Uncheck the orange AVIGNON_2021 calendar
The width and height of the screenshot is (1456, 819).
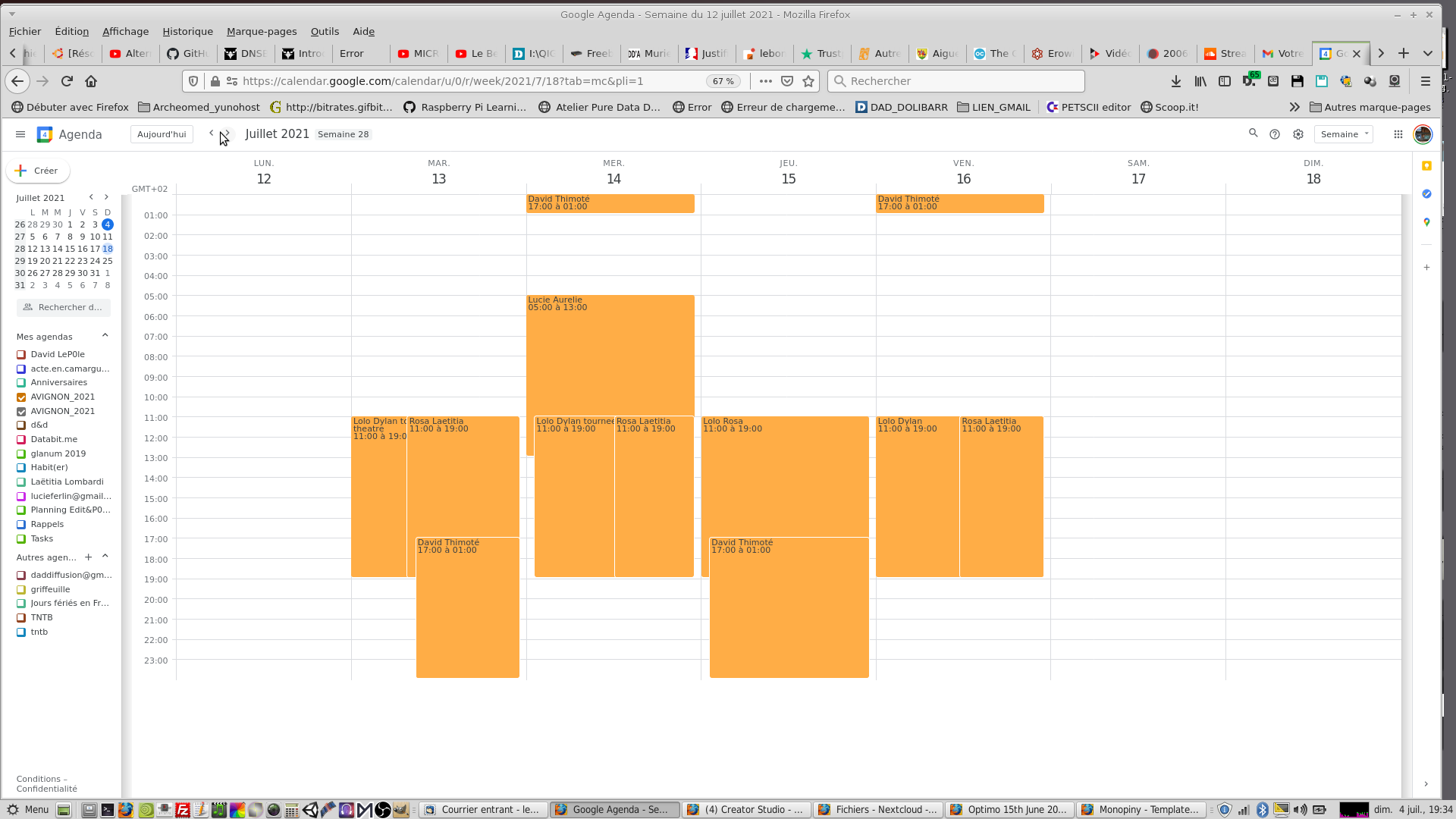click(21, 397)
